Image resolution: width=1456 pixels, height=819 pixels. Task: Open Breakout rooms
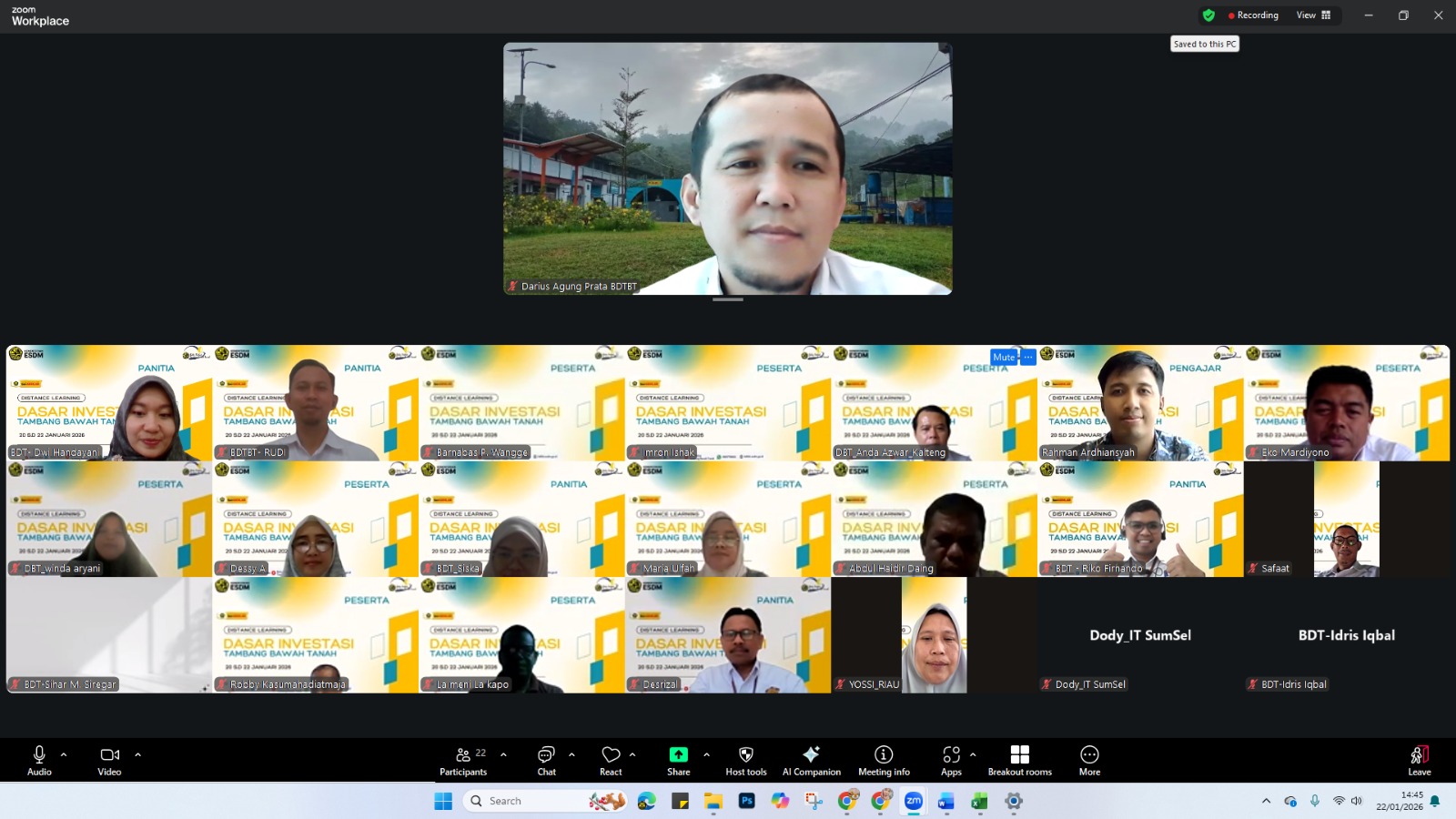pos(1019,761)
